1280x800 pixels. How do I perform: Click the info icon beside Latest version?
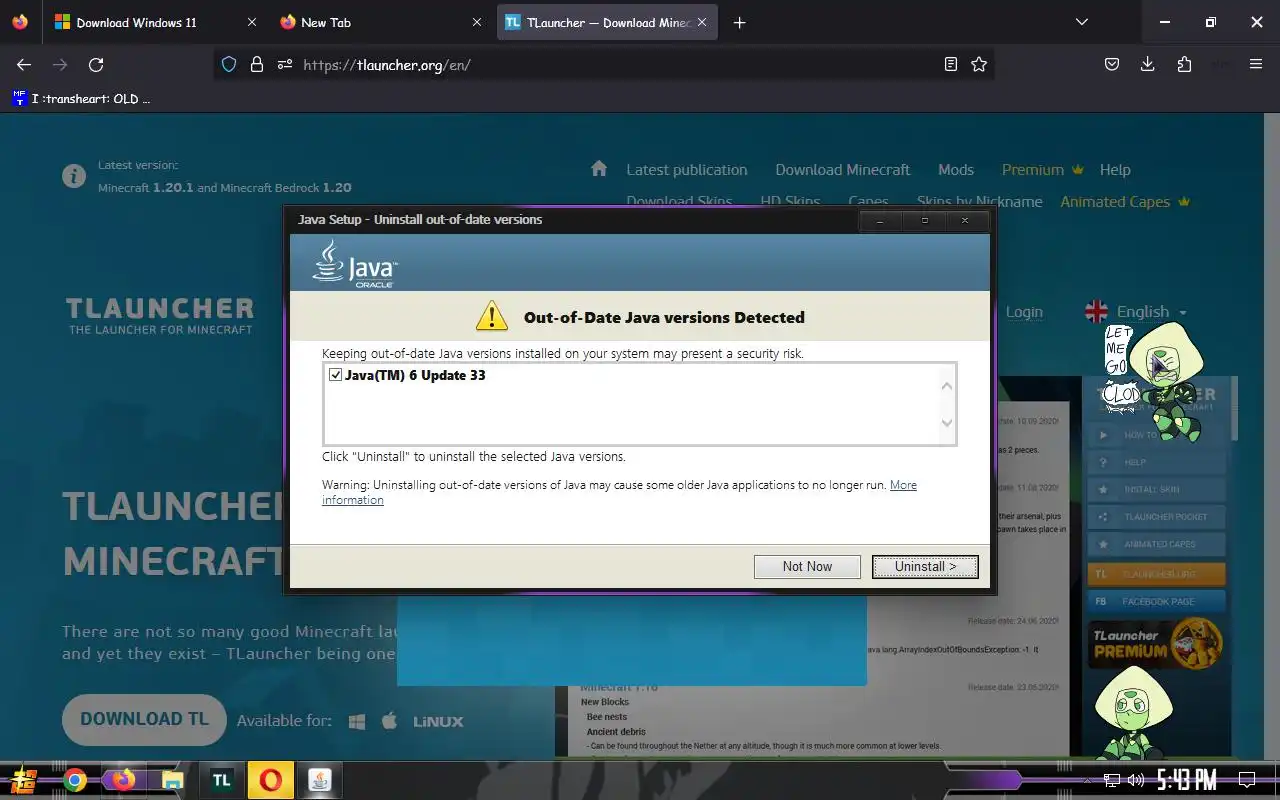pos(74,176)
